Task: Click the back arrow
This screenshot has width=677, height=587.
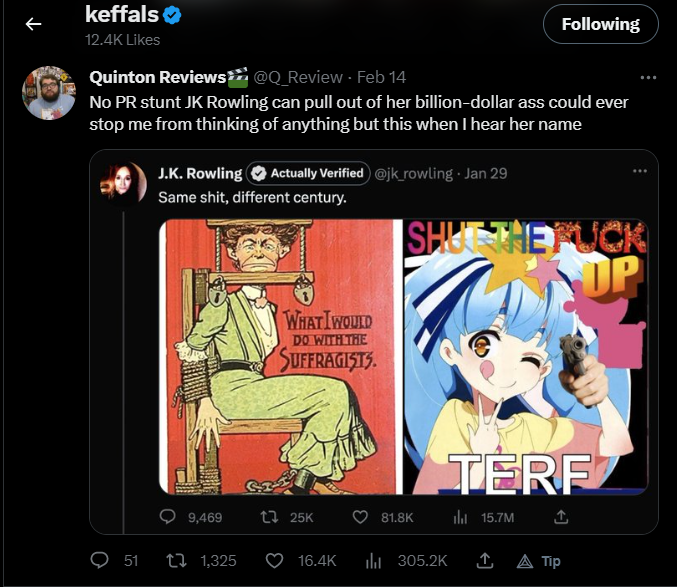Action: [33, 24]
